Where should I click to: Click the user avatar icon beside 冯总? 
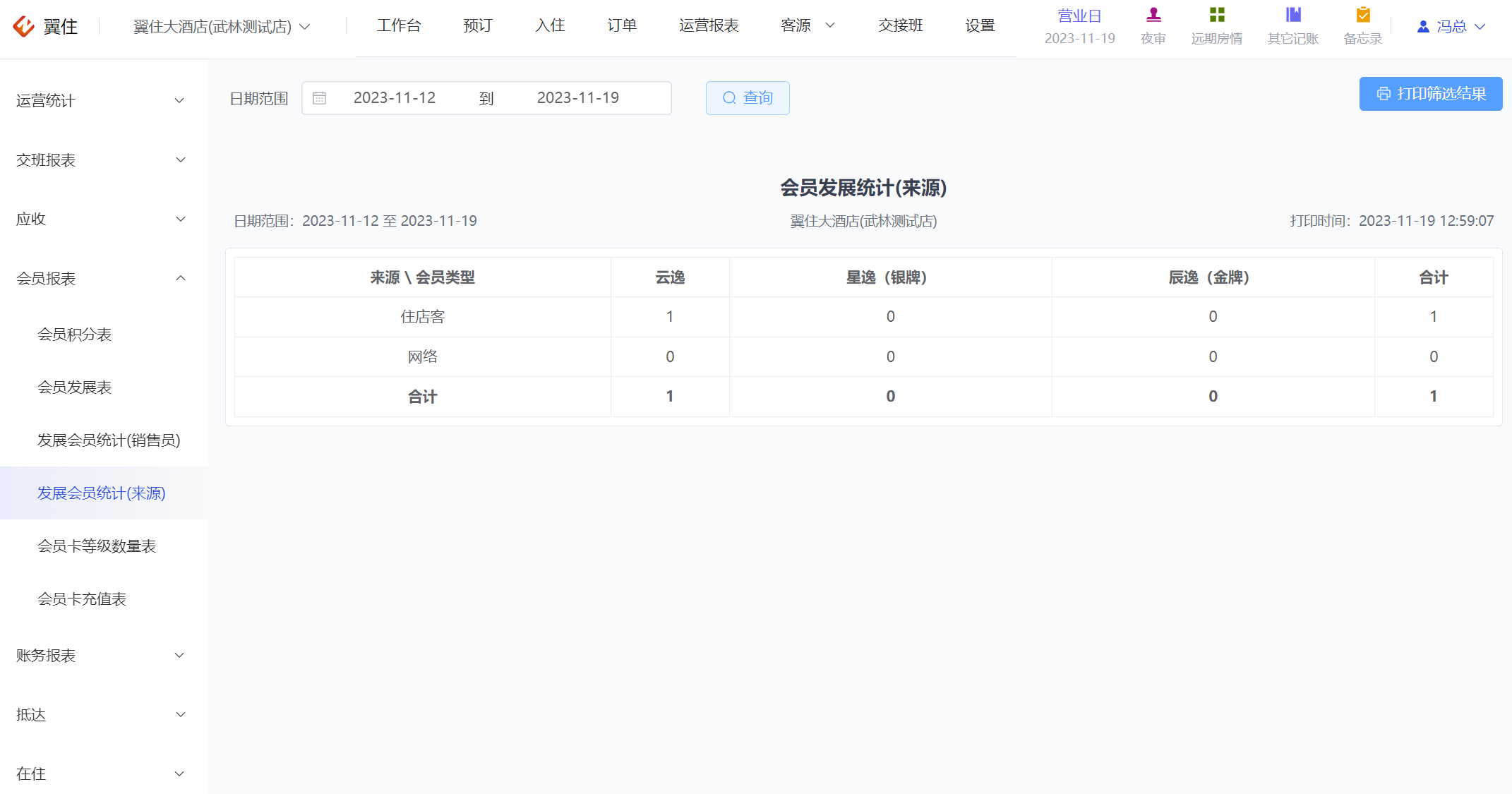[1423, 27]
